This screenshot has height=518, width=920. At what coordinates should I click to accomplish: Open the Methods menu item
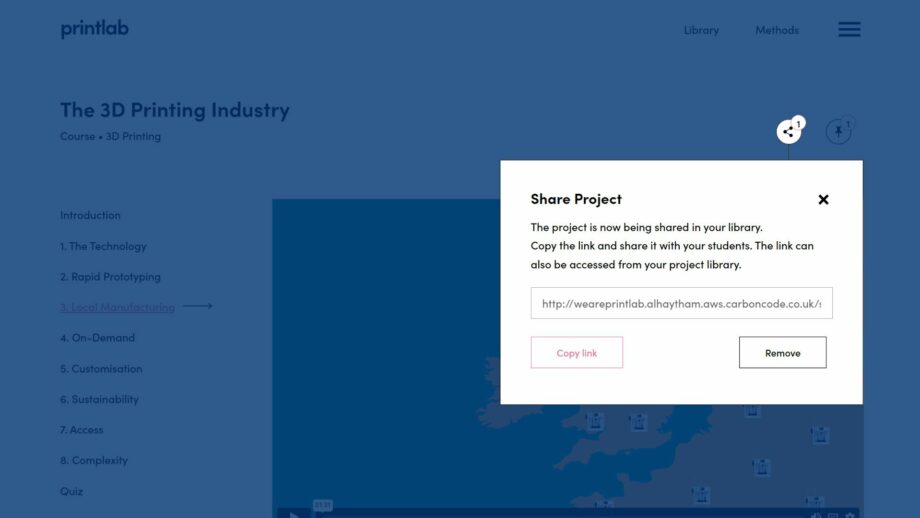(x=777, y=30)
